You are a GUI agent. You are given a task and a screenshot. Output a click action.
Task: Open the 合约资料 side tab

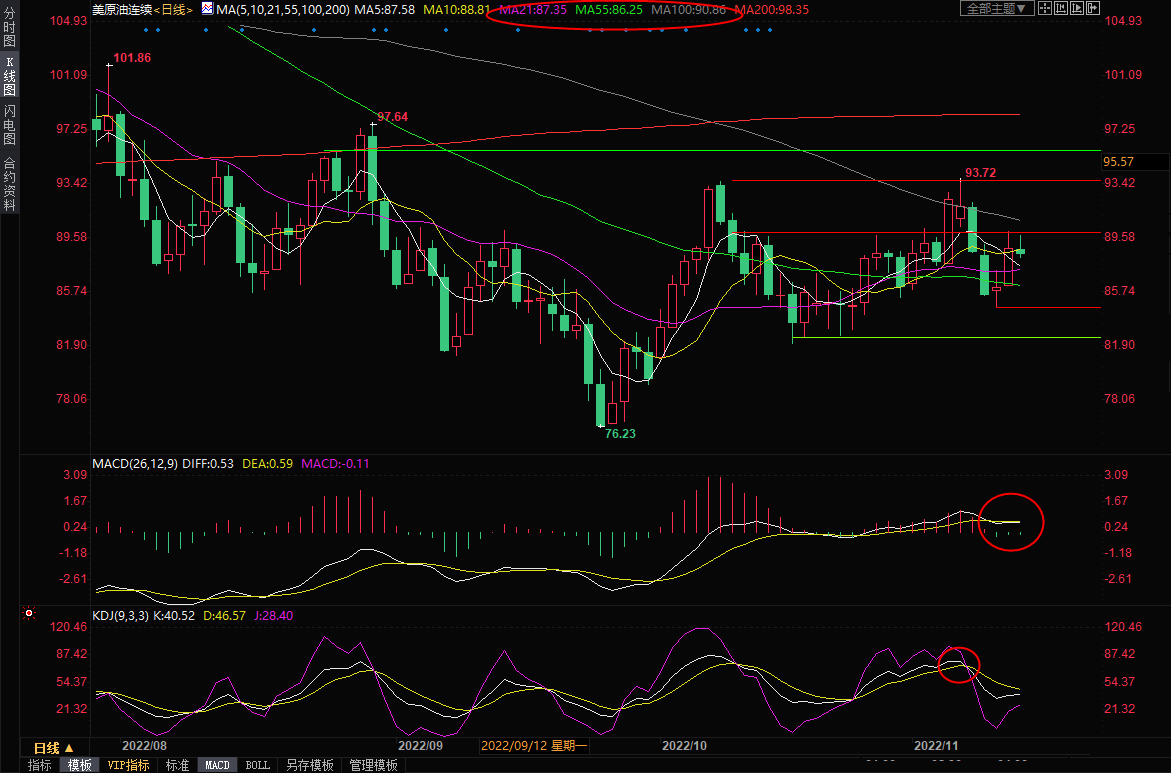9,183
